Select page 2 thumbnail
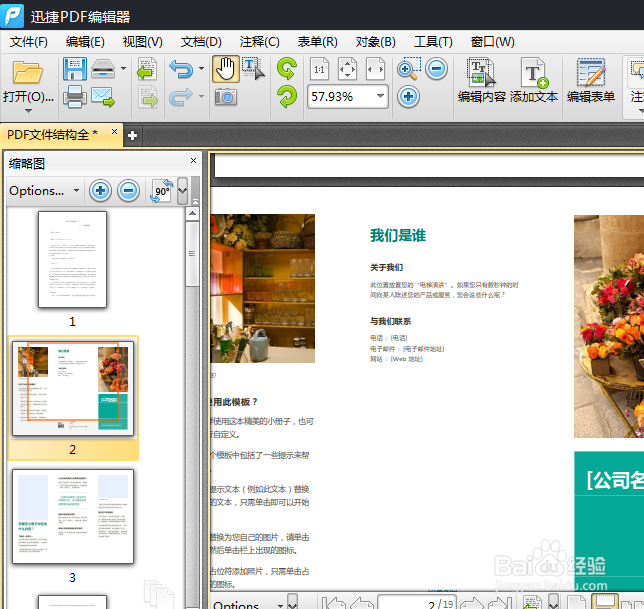This screenshot has width=644, height=609. (x=73, y=388)
